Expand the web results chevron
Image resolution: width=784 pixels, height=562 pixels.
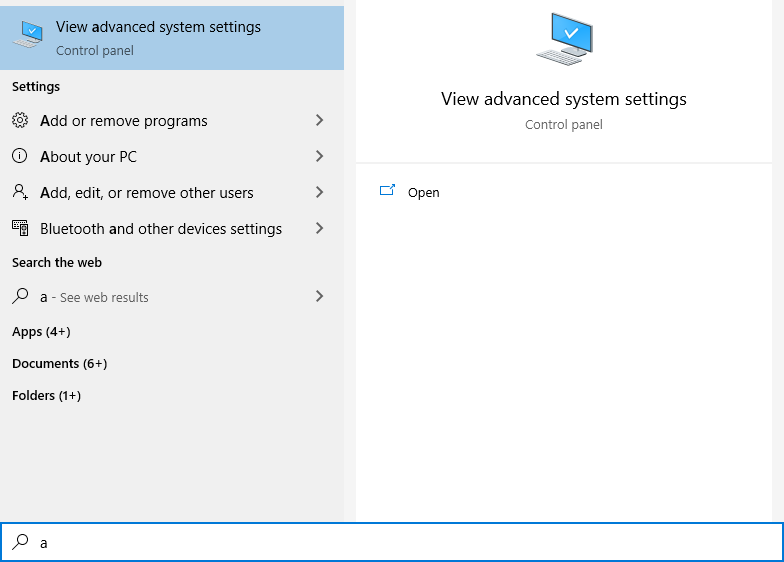[x=319, y=297]
